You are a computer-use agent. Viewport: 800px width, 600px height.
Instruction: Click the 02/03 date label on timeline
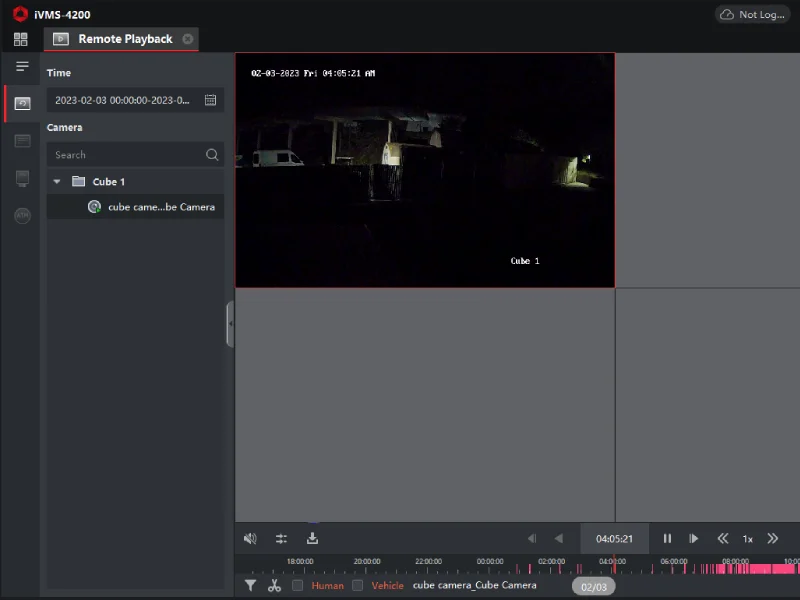point(594,587)
